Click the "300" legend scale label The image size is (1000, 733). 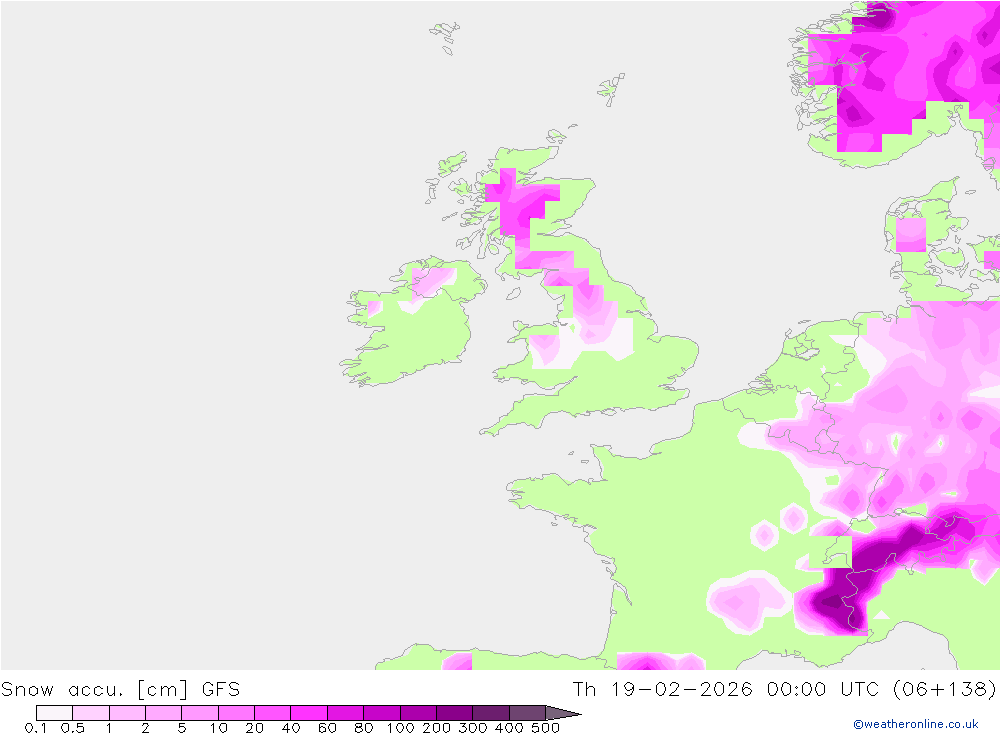point(473,728)
